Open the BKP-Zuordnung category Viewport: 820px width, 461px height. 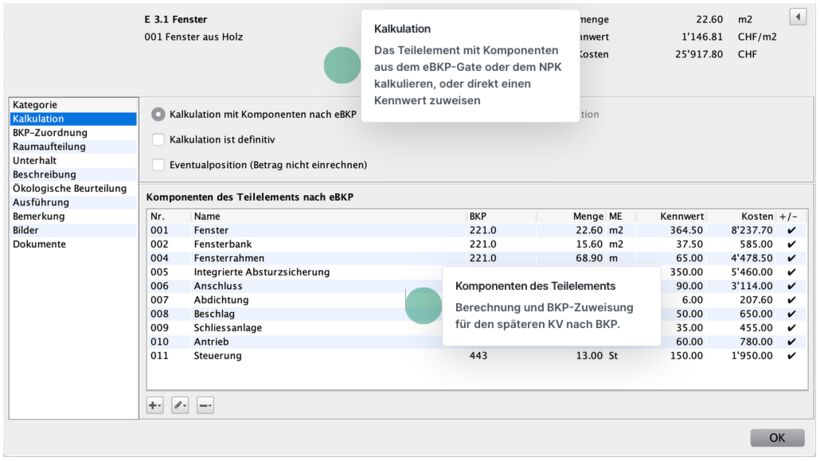pos(50,133)
